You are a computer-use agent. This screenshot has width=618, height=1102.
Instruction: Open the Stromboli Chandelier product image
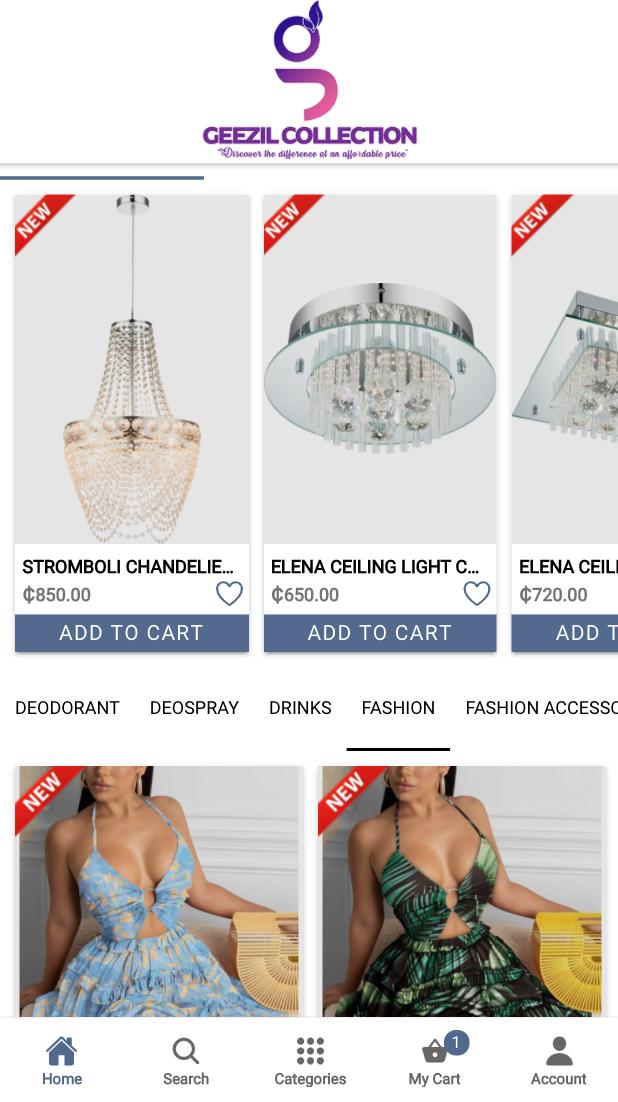pos(131,369)
